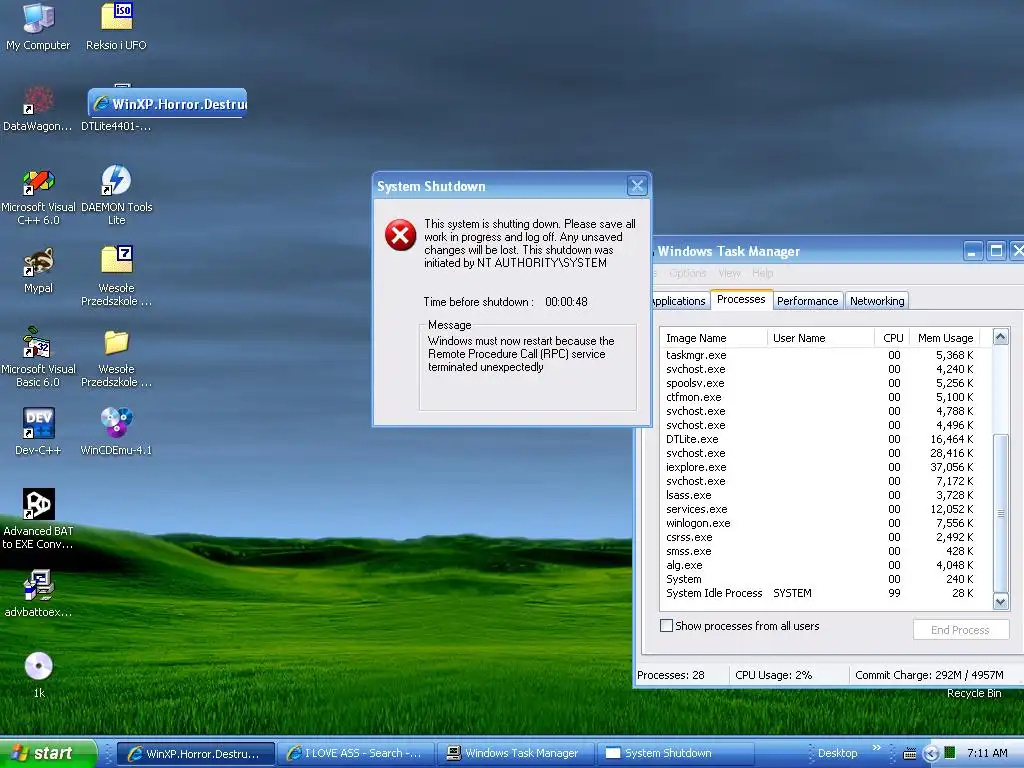The image size is (1024, 768).
Task: Select the Microsoft Visual Basic 6.0 icon
Action: 38,344
